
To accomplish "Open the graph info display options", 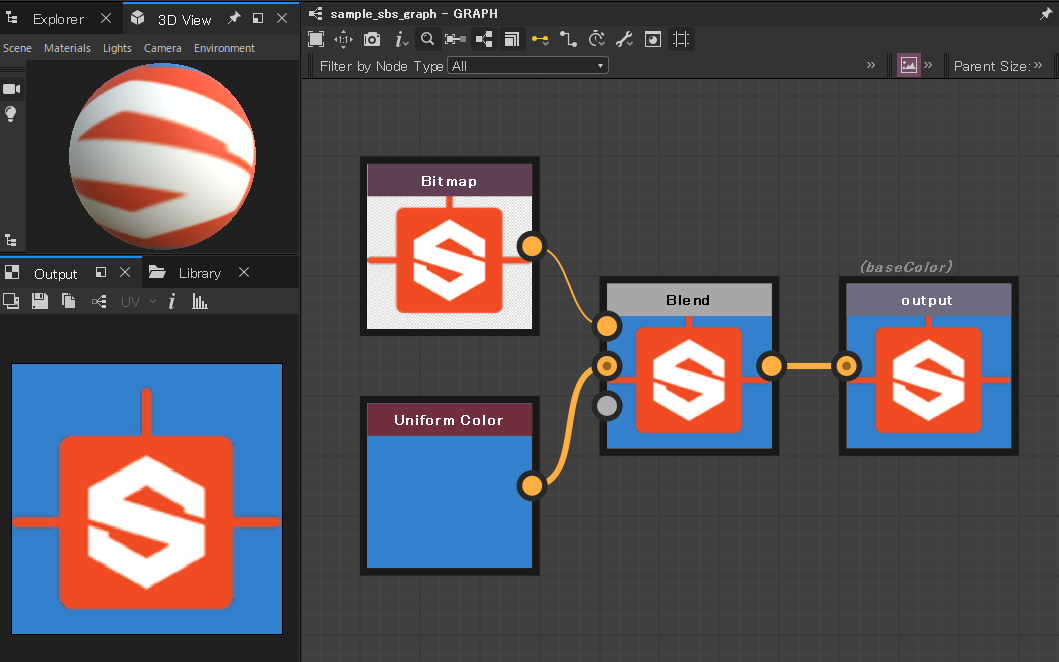I will 401,39.
